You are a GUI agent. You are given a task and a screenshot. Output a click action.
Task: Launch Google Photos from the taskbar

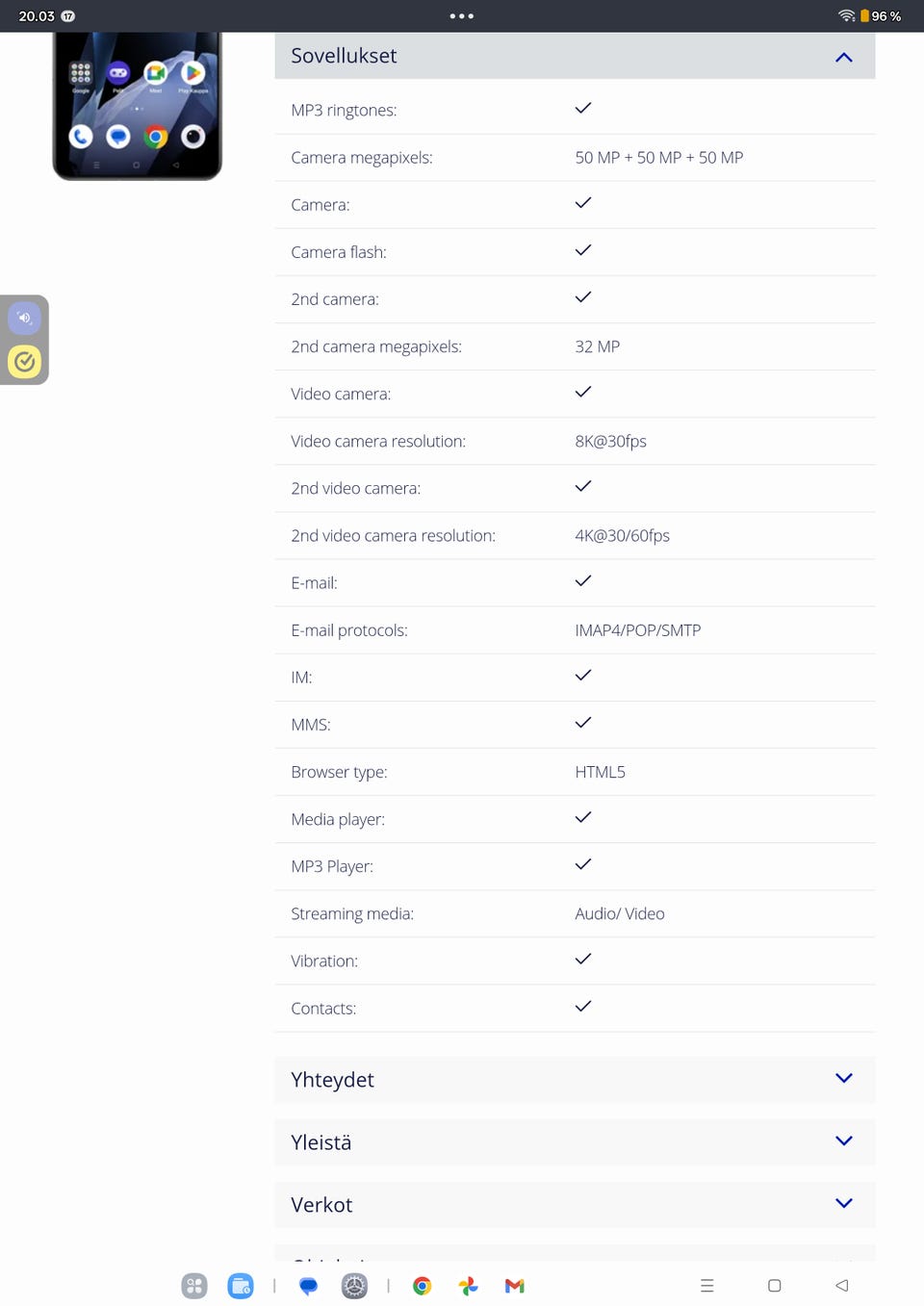tap(468, 1286)
